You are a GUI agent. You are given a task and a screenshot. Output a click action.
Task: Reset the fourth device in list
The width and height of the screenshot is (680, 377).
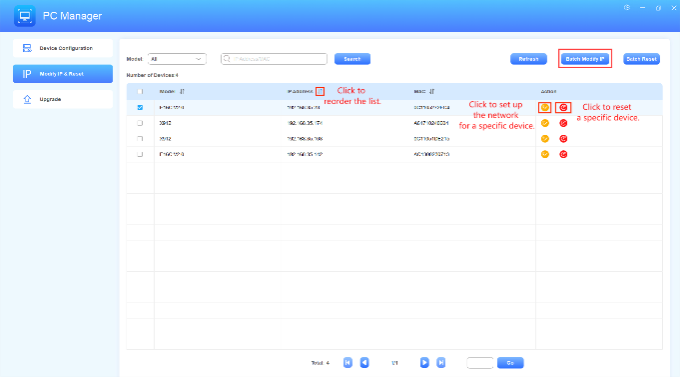pyautogui.click(x=563, y=154)
